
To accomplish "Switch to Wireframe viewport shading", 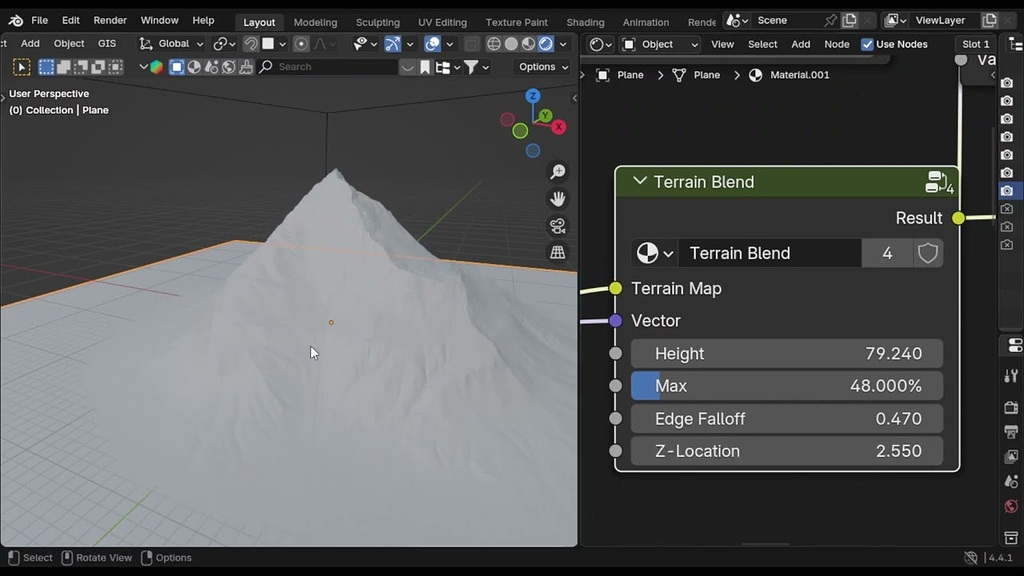I will (x=494, y=44).
